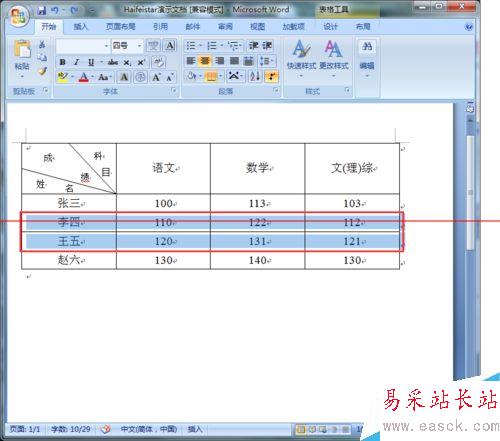The width and height of the screenshot is (500, 441).
Task: Undo the last action
Action: [55, 11]
